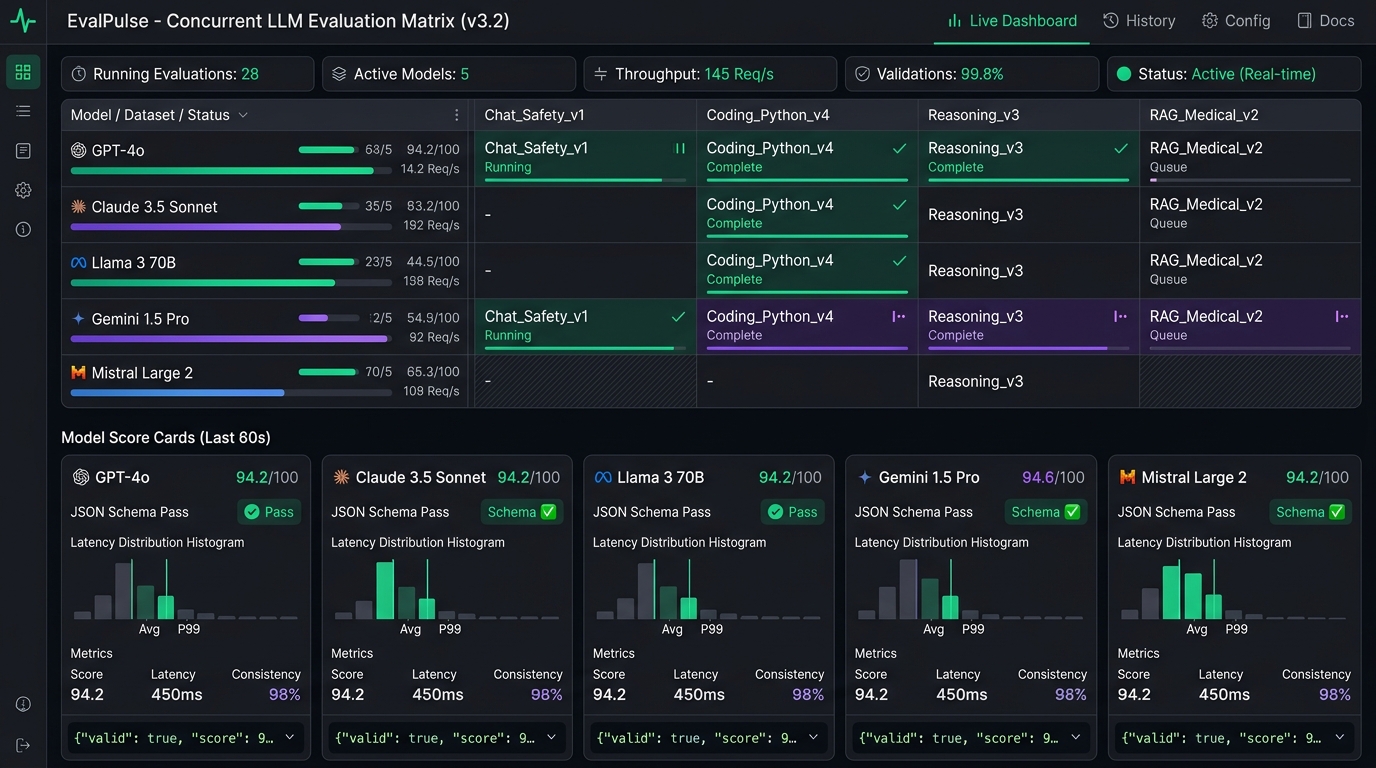Open the list view icon in the sidebar
This screenshot has width=1376, height=768.
23,111
